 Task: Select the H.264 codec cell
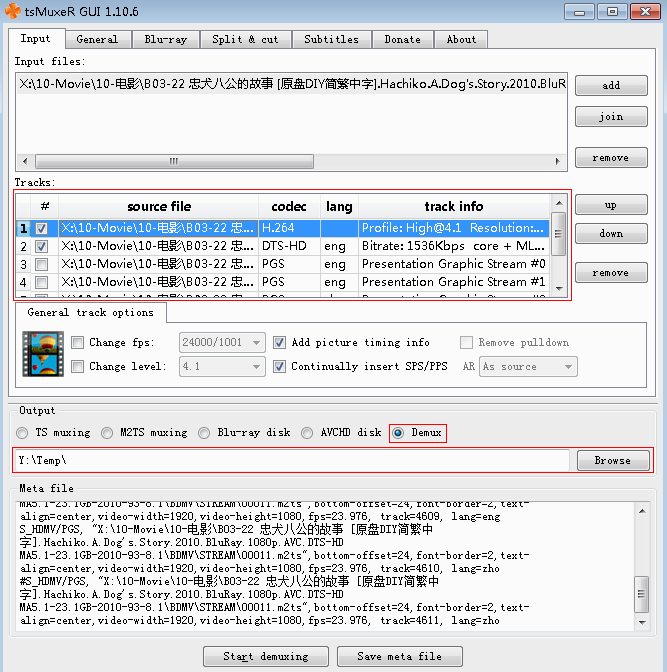point(289,228)
